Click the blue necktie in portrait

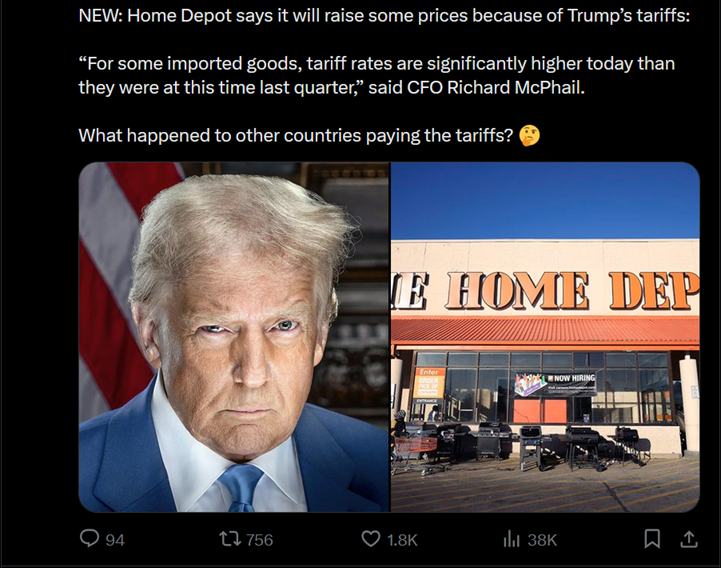[x=241, y=488]
